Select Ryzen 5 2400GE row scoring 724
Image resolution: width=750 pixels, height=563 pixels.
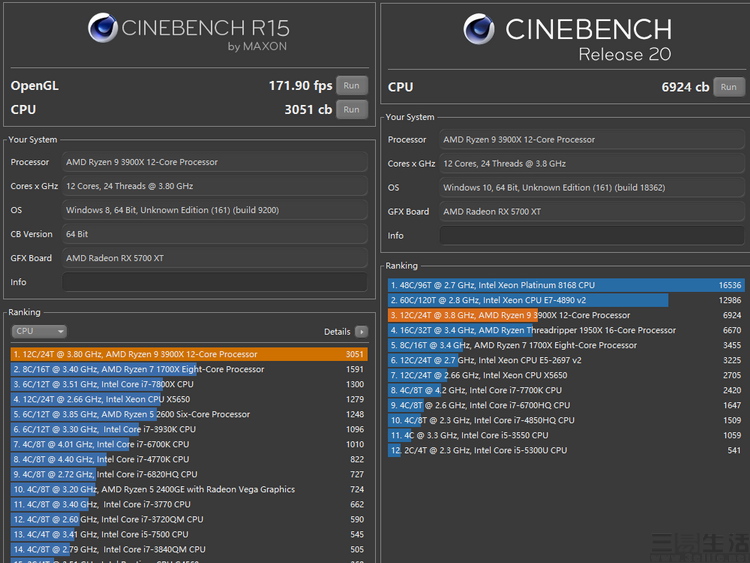(189, 489)
